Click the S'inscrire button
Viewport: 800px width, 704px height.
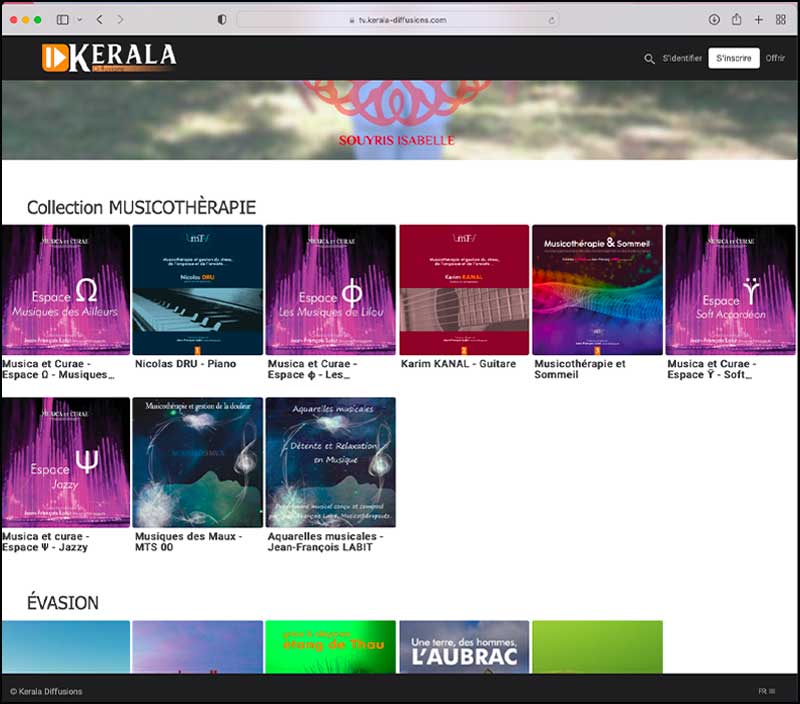point(734,58)
